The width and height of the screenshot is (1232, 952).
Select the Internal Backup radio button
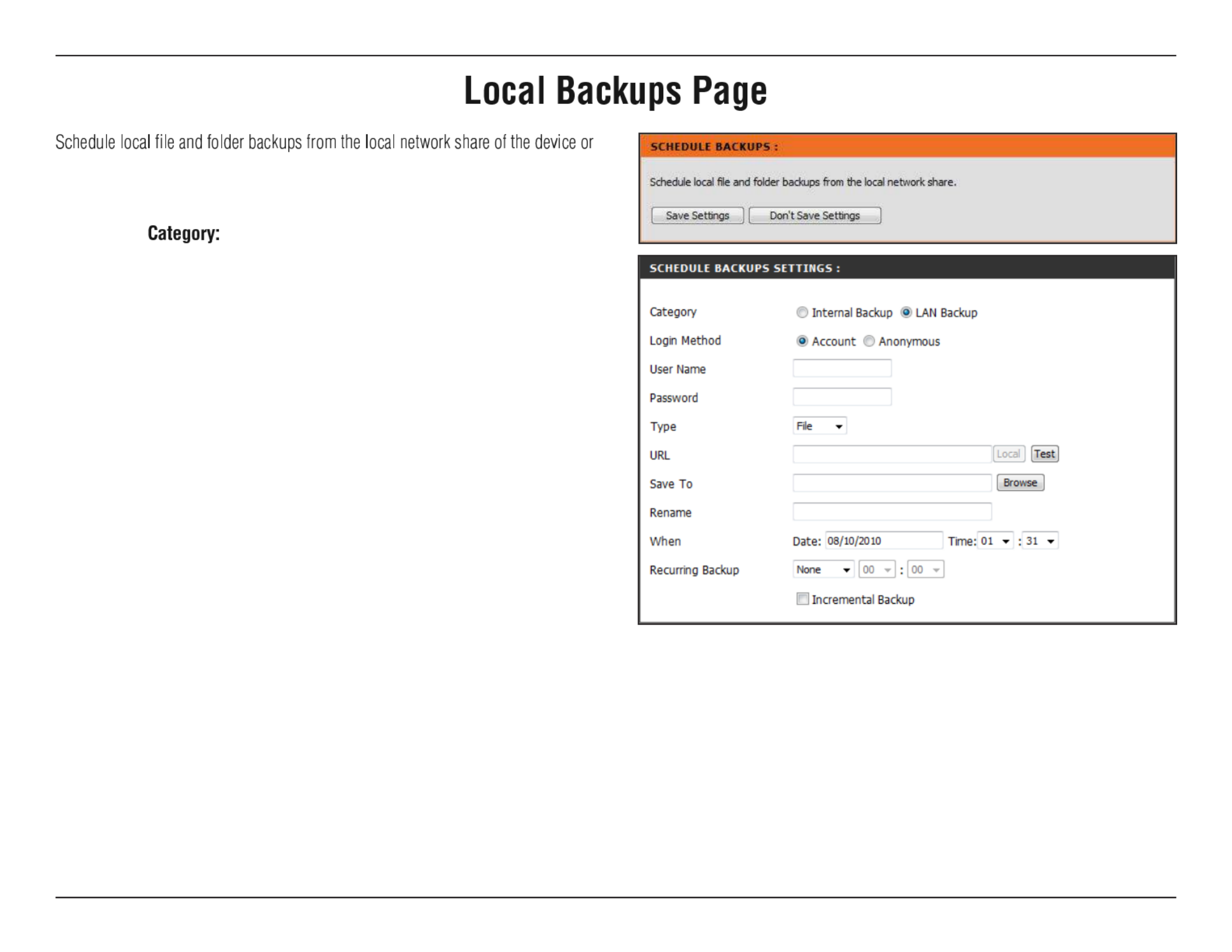click(x=802, y=313)
